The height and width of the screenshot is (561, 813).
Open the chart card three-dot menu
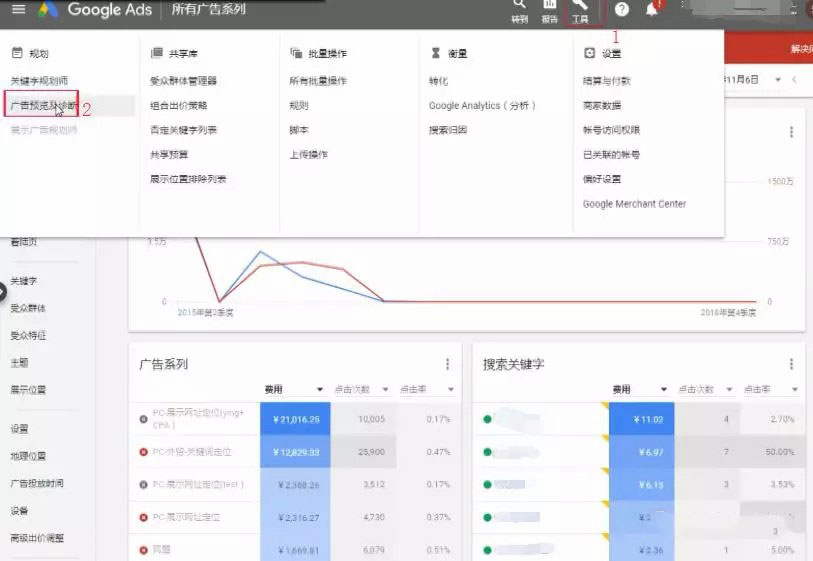point(791,132)
